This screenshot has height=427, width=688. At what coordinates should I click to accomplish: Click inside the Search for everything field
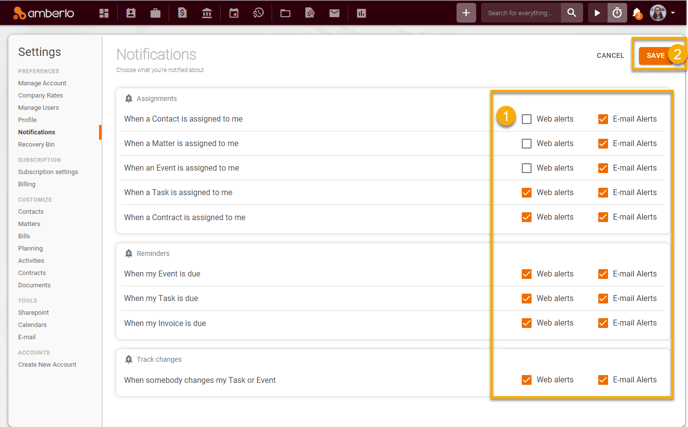coord(521,13)
